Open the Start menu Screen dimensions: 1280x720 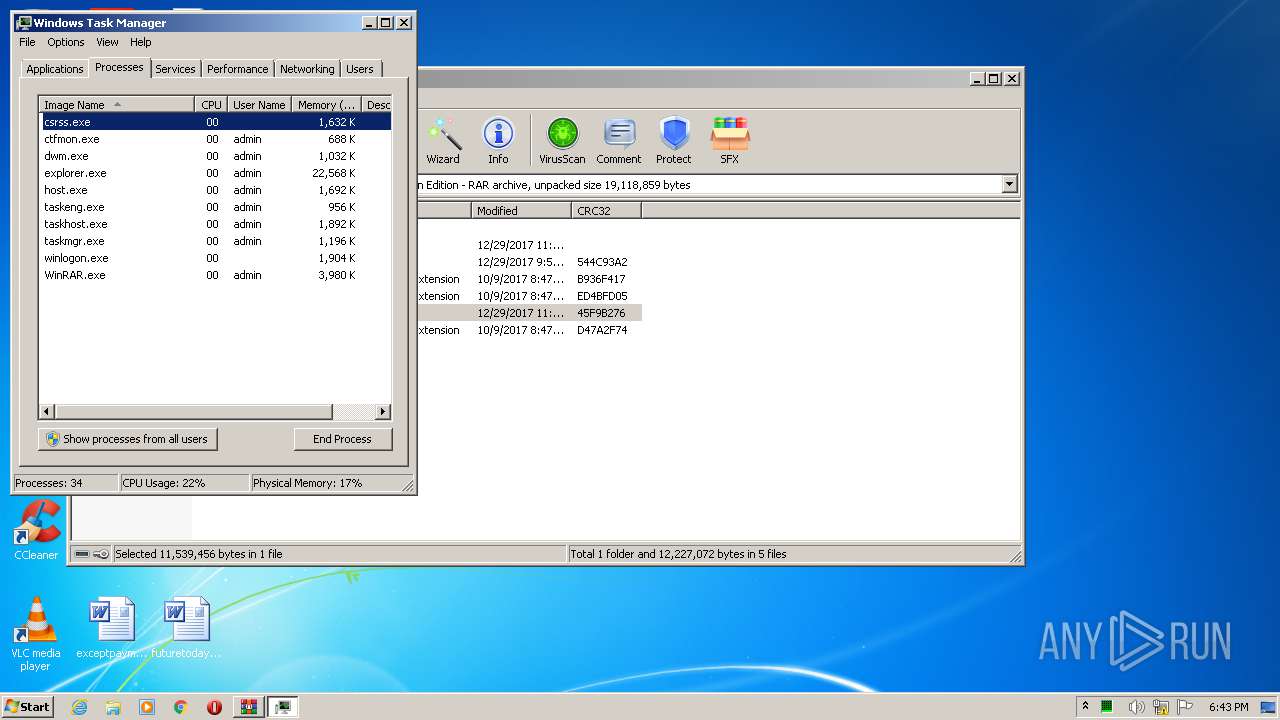point(27,707)
